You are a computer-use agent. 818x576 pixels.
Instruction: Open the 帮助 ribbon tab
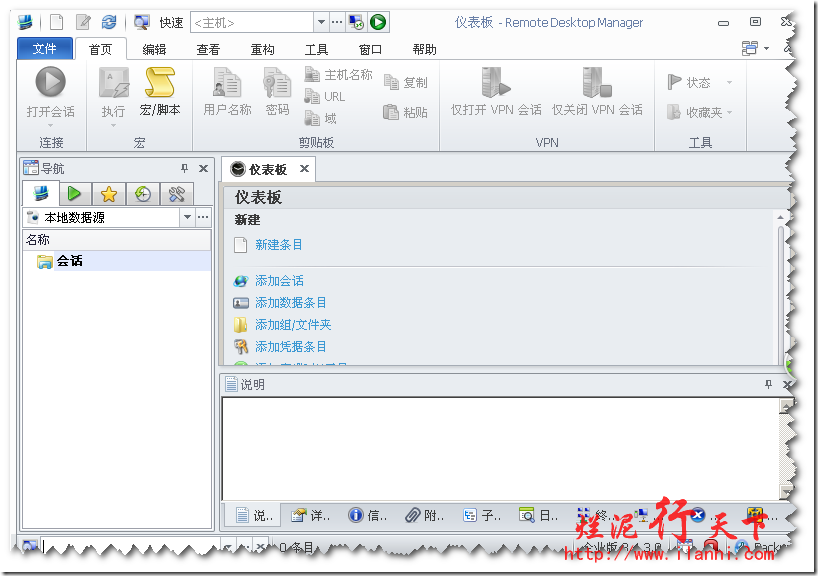tap(425, 50)
